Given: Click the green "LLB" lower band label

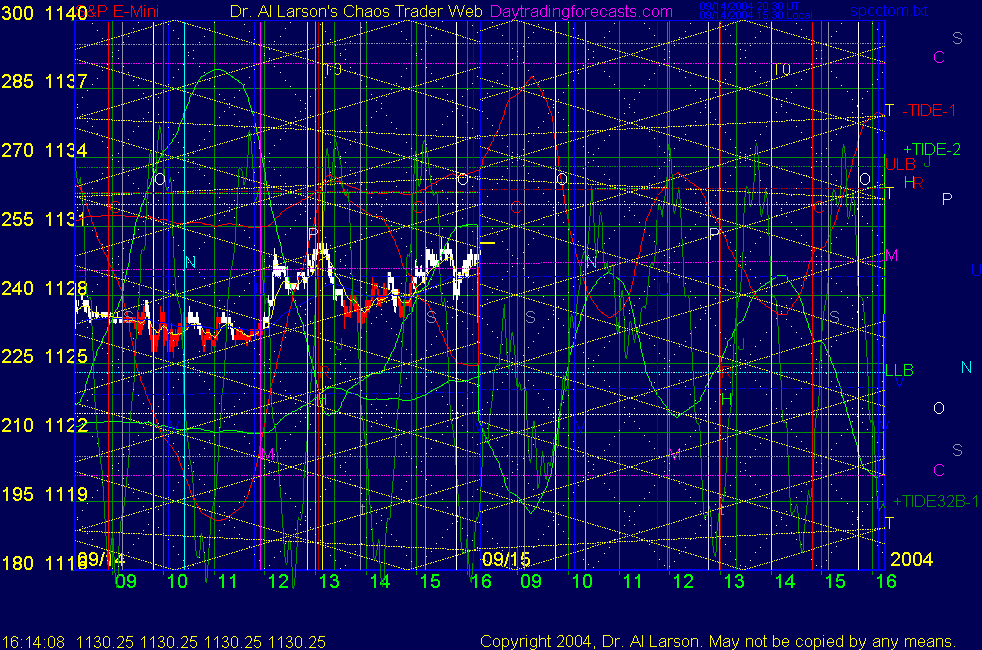Looking at the screenshot, I should tap(899, 370).
